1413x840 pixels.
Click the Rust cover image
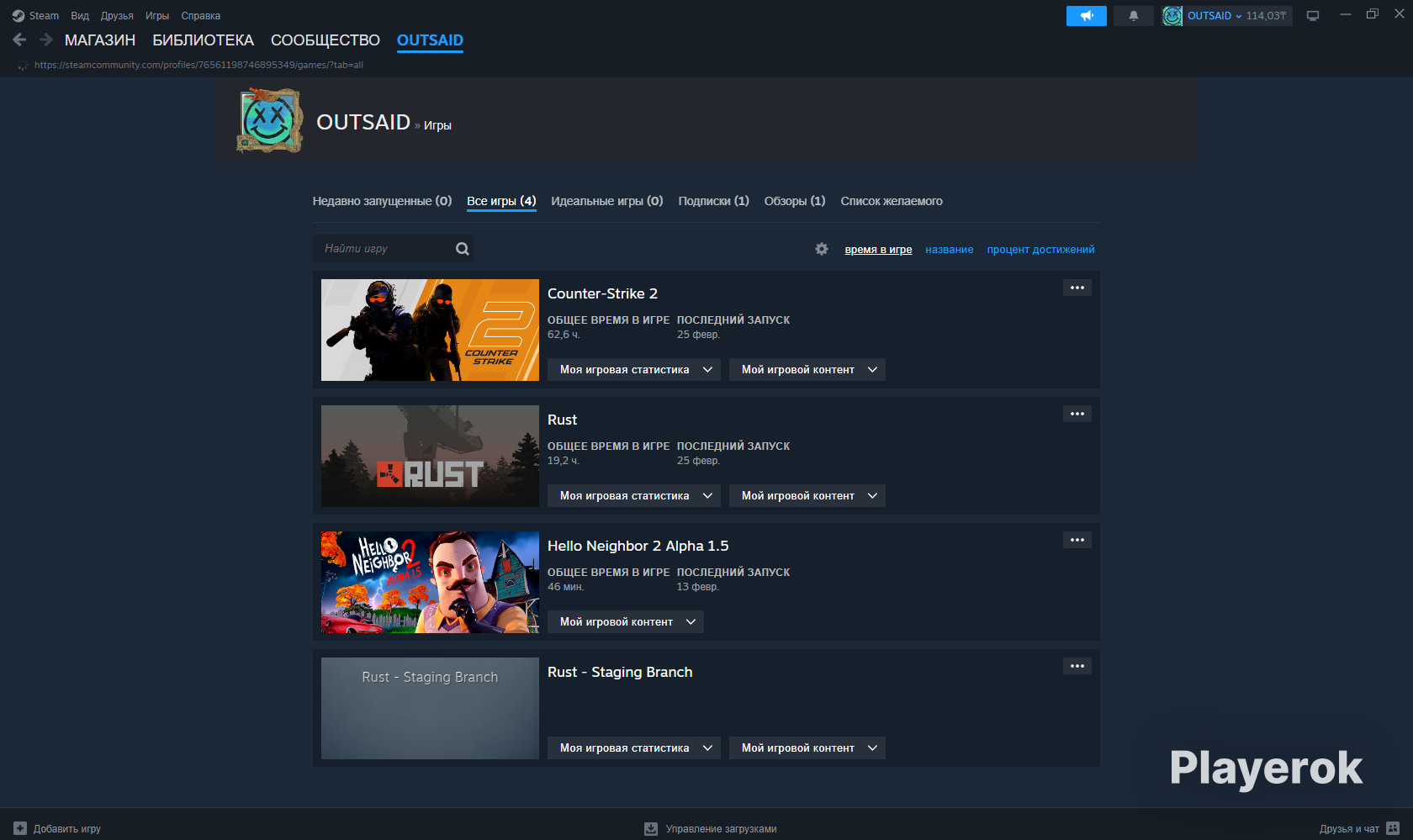tap(430, 456)
